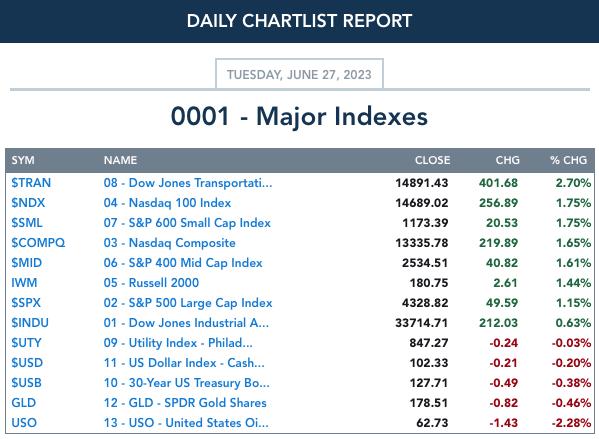Open 30-Year US Treasury Bond name link

(x=186, y=383)
